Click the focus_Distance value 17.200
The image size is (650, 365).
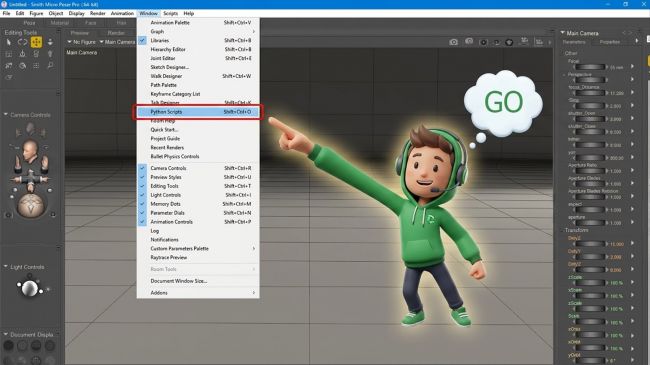click(617, 93)
